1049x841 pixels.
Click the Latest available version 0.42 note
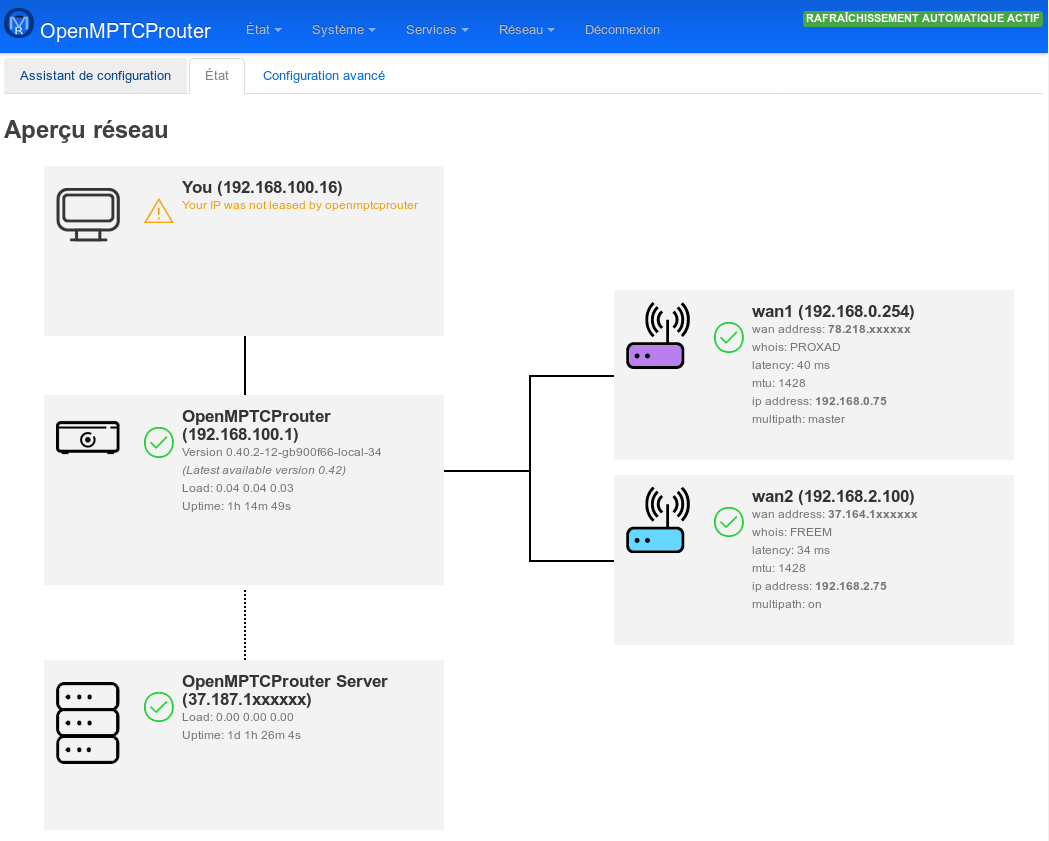point(264,470)
